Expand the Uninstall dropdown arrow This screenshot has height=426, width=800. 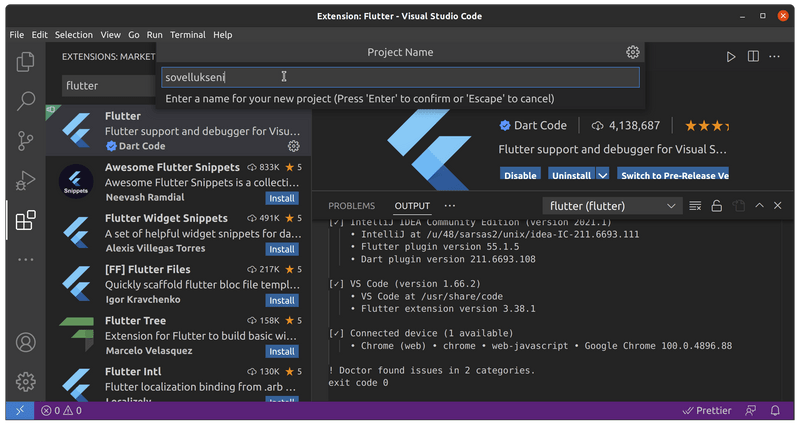(602, 175)
